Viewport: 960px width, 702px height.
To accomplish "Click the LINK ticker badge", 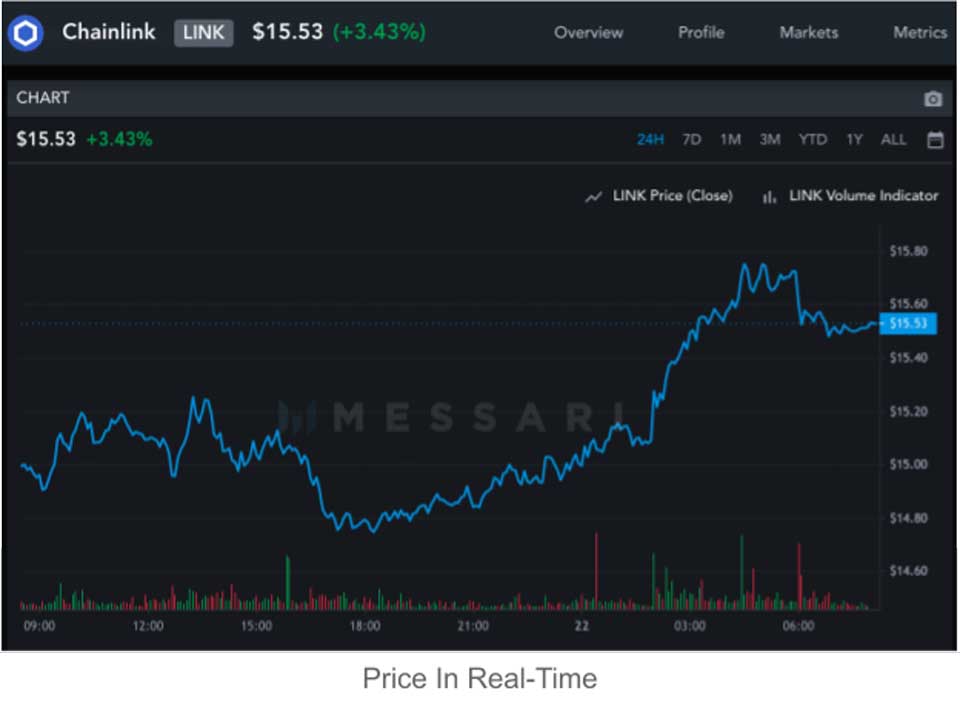I will click(x=203, y=32).
